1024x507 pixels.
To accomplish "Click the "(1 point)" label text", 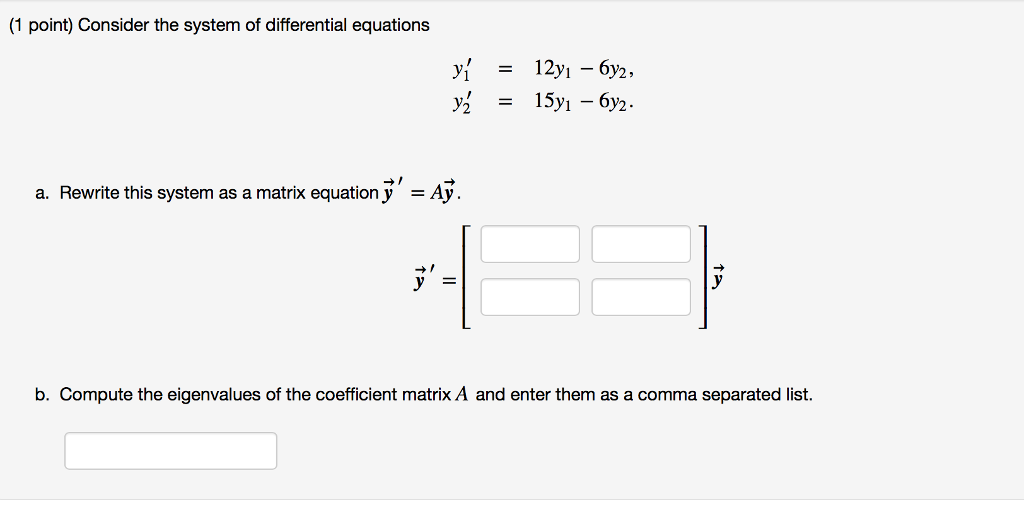I will pos(40,25).
